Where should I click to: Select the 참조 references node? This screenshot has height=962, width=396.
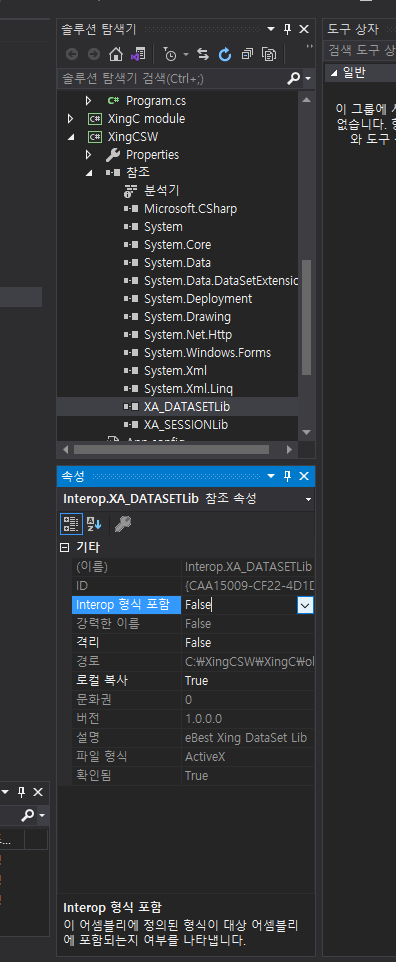coord(138,172)
